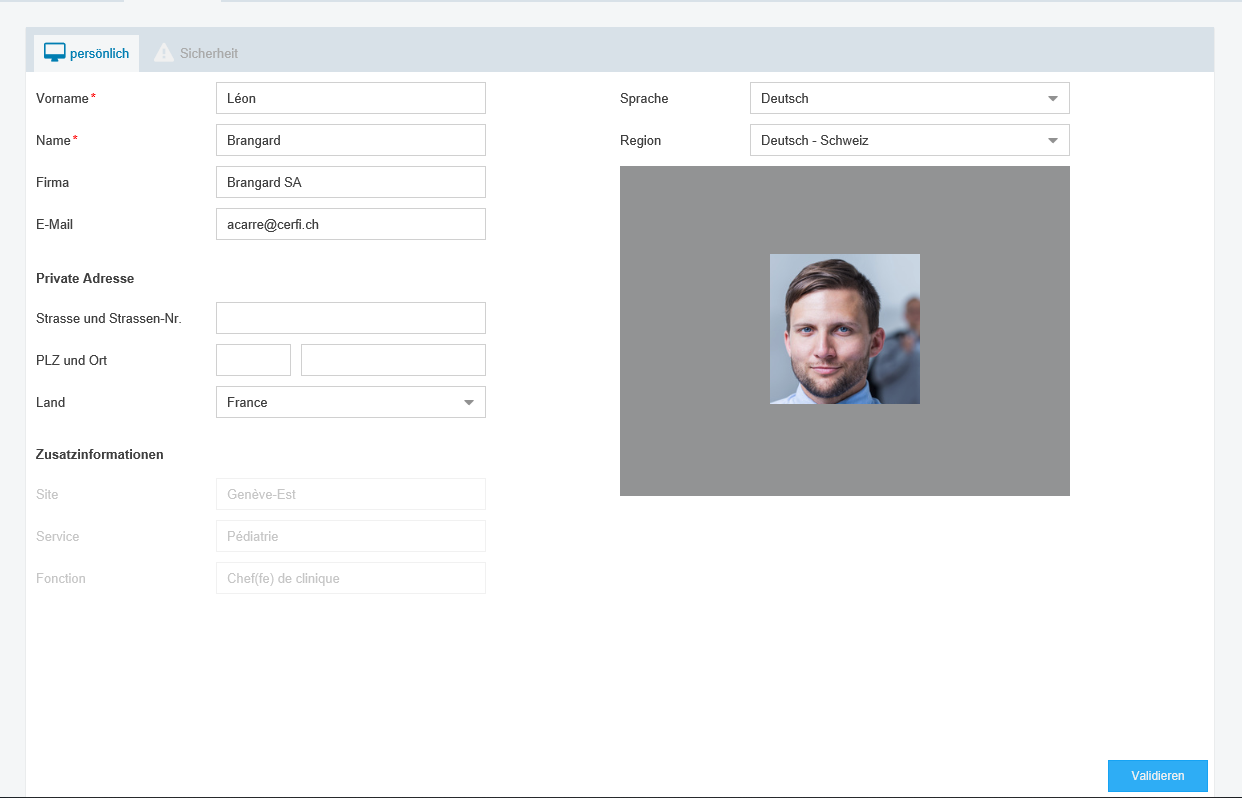The width and height of the screenshot is (1242, 798).
Task: Click the Firma text field
Action: (x=350, y=182)
